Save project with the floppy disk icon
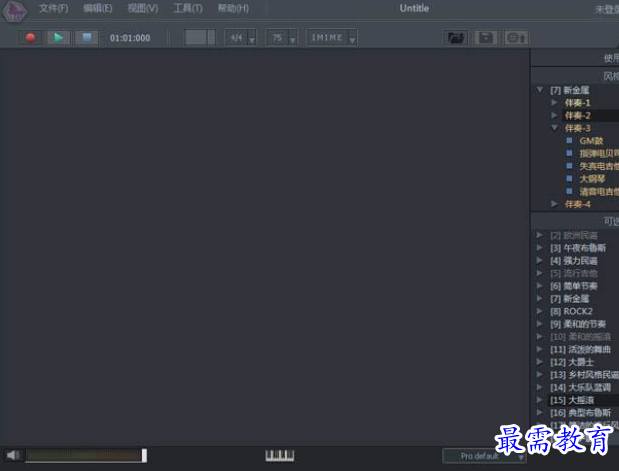The height and width of the screenshot is (471, 619). point(486,38)
